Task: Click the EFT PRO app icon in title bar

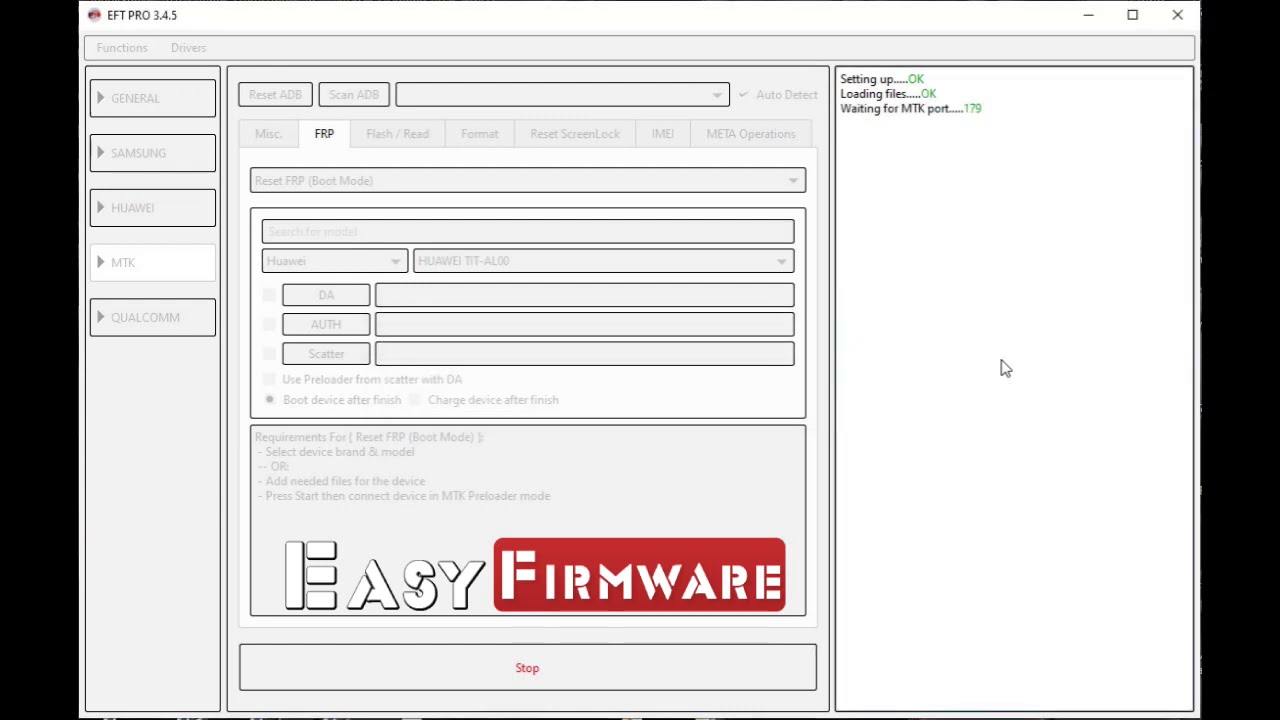Action: click(x=94, y=15)
